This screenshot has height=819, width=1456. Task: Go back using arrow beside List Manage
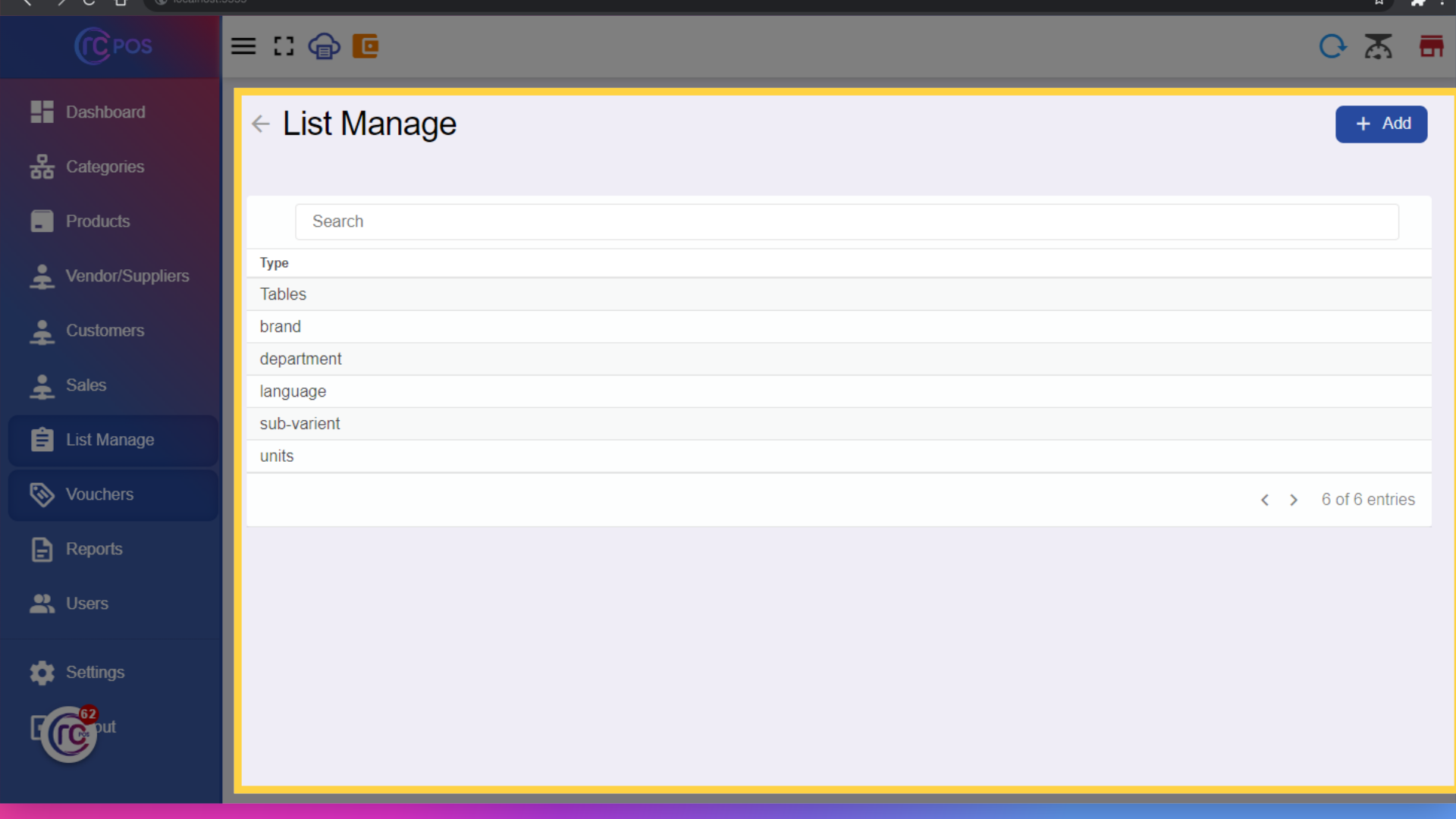[260, 124]
